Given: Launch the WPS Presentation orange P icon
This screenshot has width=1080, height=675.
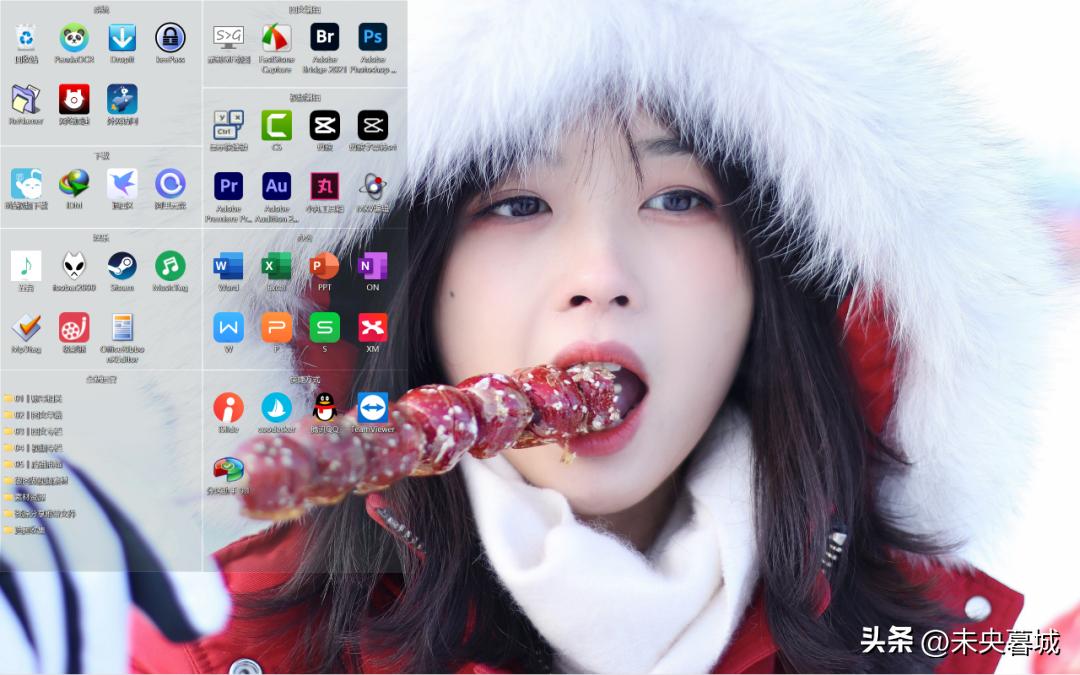Looking at the screenshot, I should 276,328.
